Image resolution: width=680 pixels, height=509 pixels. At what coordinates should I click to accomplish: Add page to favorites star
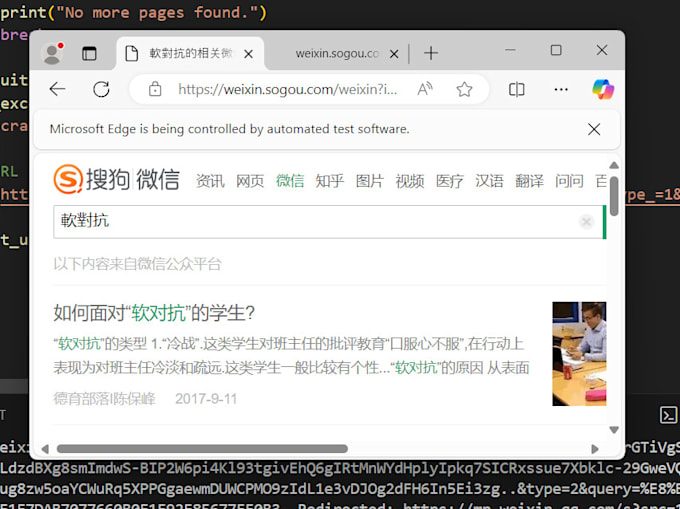click(x=464, y=89)
